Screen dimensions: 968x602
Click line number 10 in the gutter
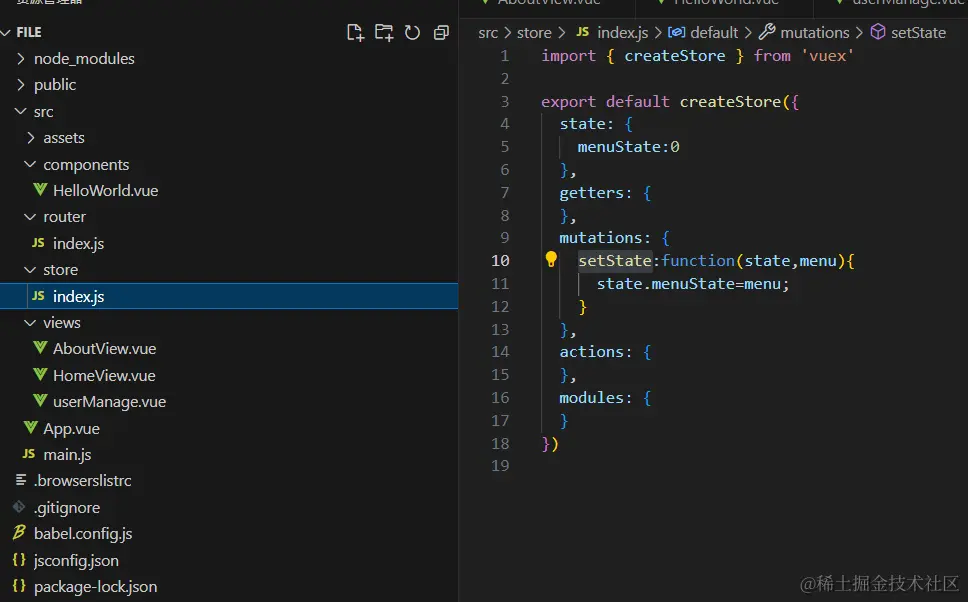500,261
